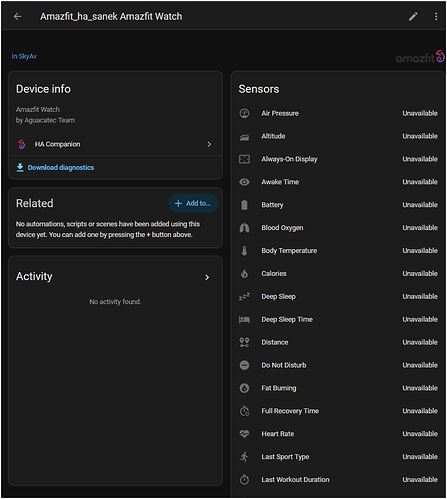Click the Awake Time eye icon
447x499 pixels.
(244, 182)
